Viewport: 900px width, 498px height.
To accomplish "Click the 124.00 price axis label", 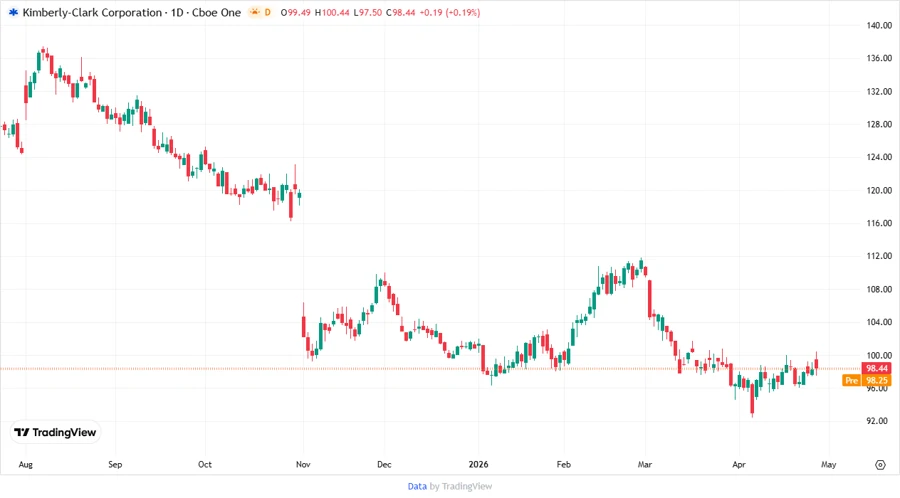I will [879, 157].
